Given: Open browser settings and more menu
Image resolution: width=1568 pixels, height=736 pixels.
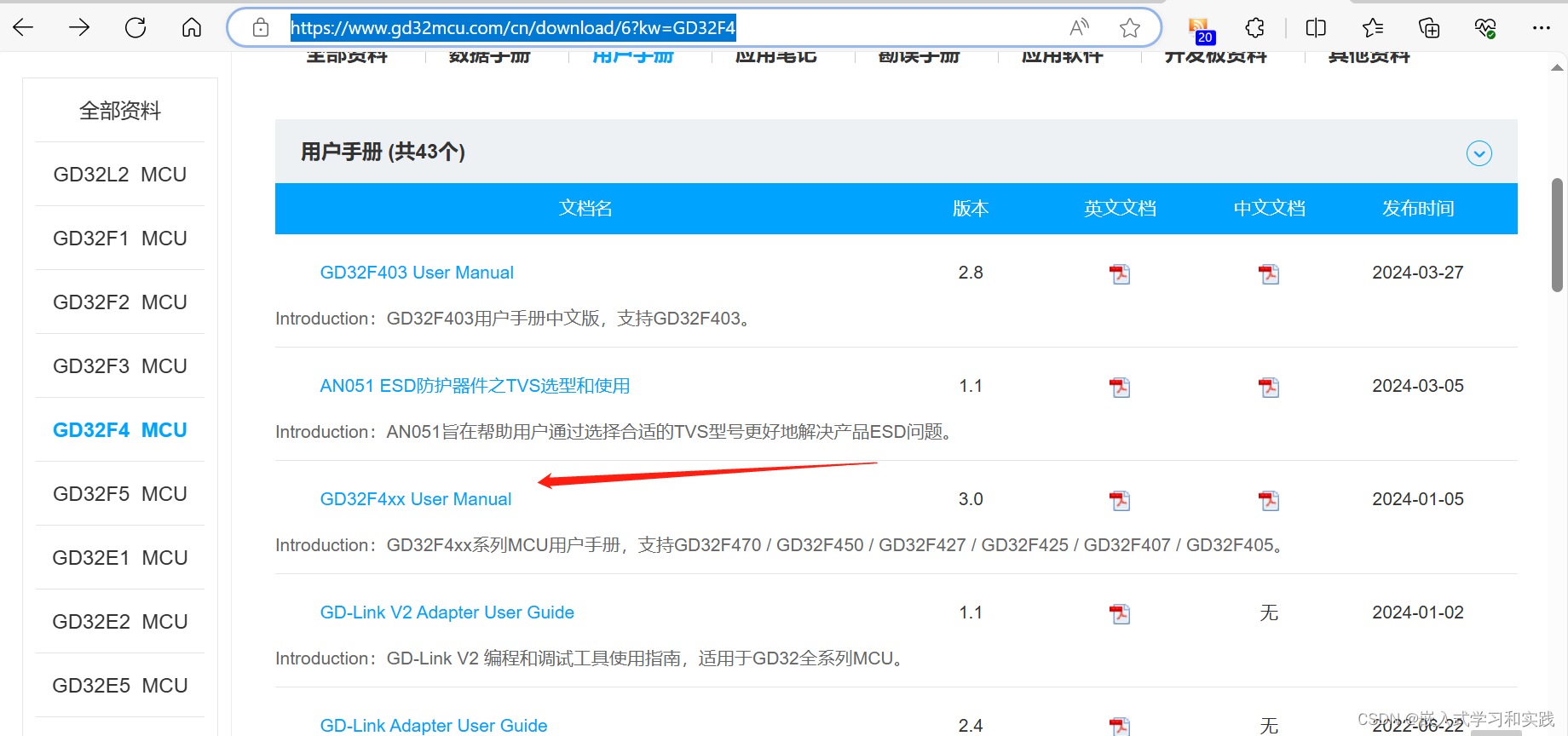Looking at the screenshot, I should point(1542,27).
